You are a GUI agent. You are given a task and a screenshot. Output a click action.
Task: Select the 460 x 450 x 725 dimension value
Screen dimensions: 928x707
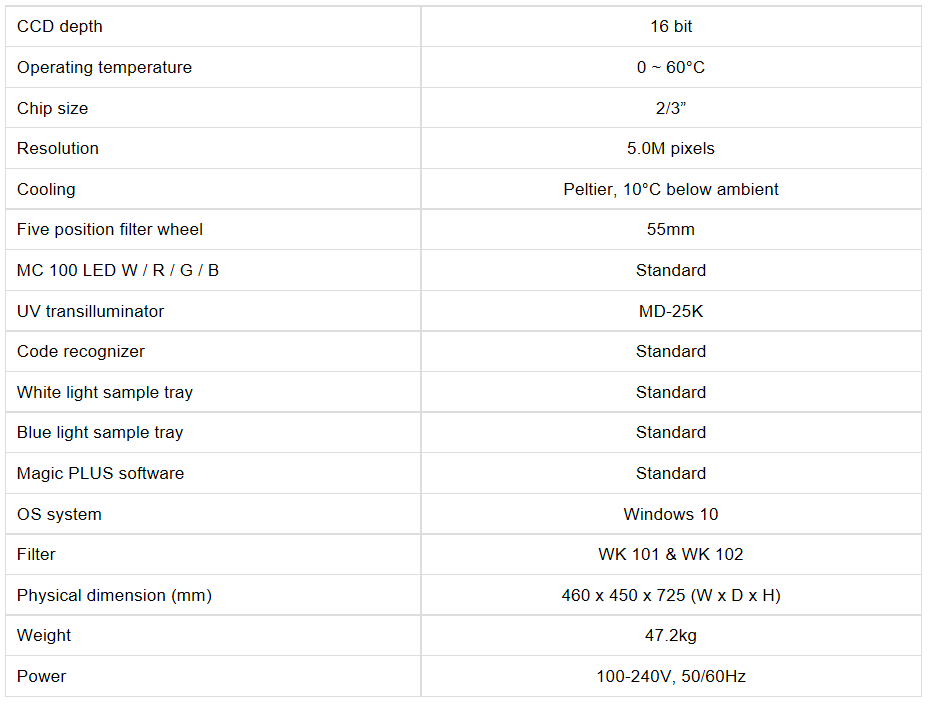click(x=671, y=595)
